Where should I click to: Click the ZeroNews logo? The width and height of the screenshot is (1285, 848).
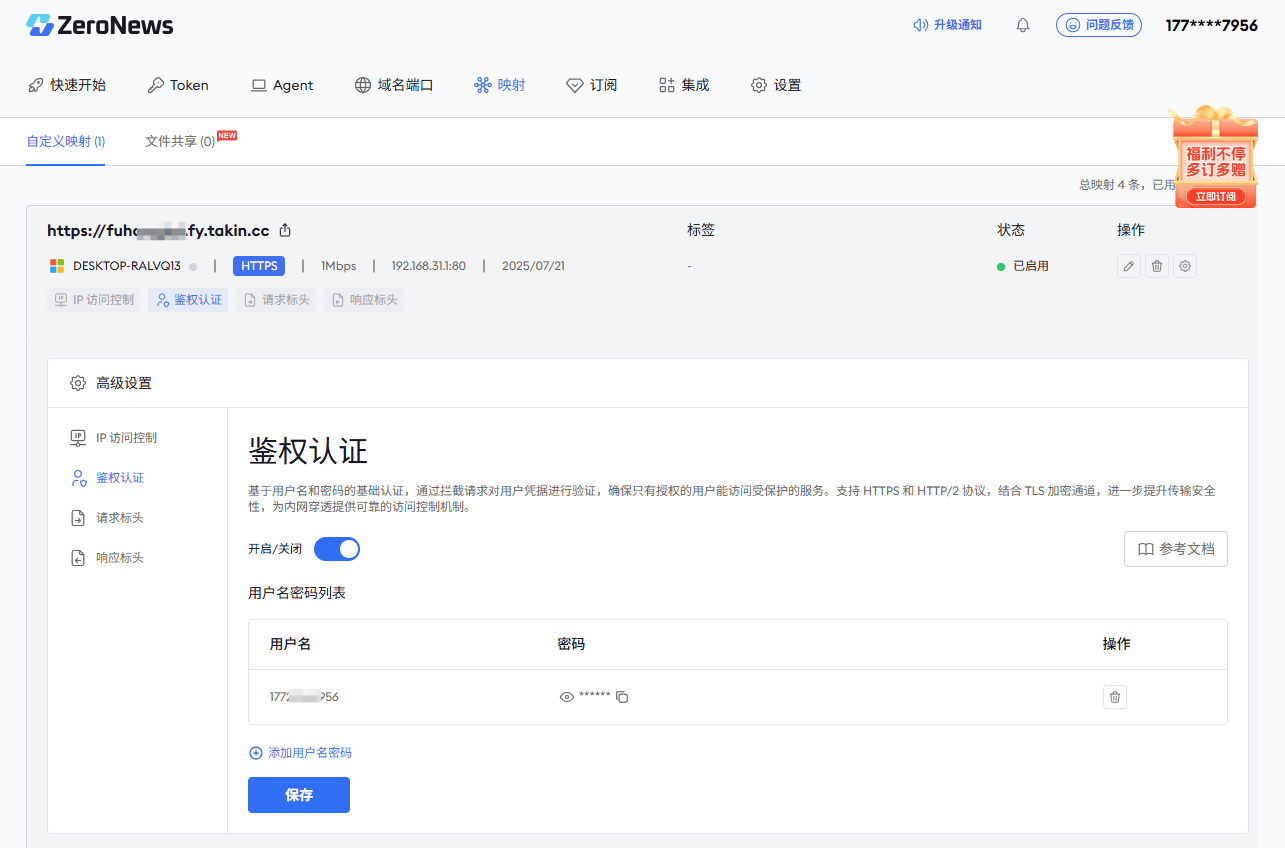pos(98,25)
